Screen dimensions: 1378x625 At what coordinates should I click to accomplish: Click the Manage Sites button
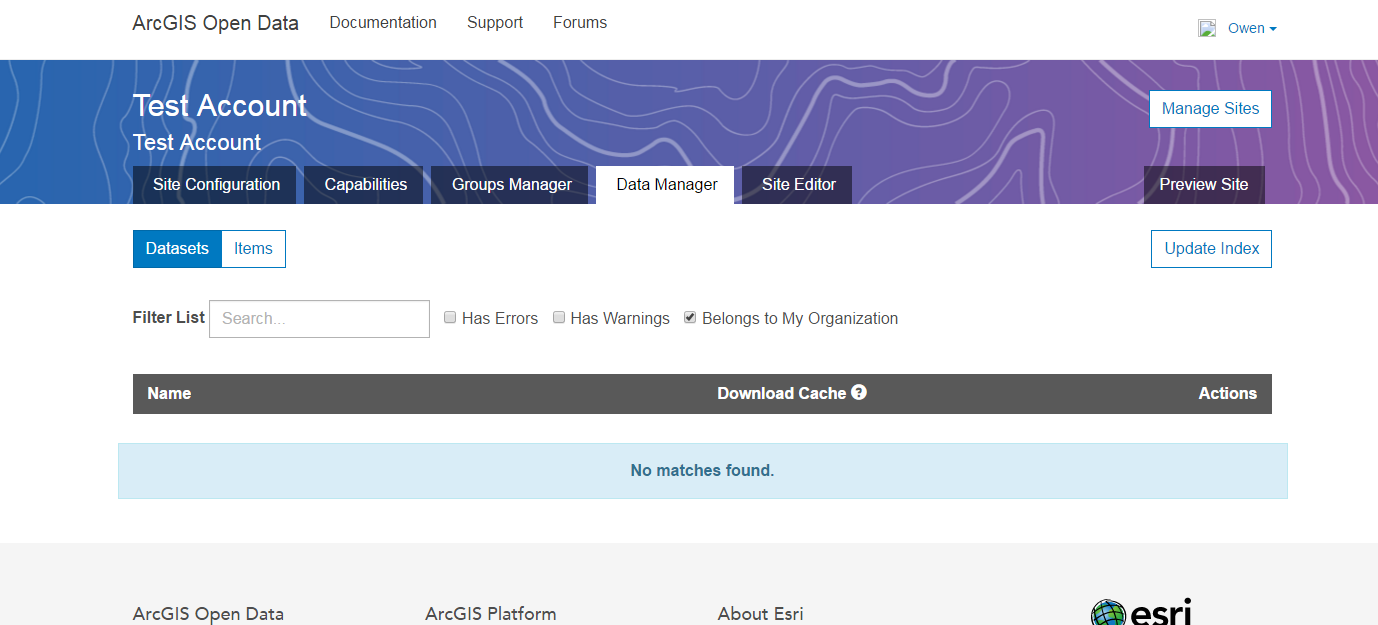[x=1210, y=109]
